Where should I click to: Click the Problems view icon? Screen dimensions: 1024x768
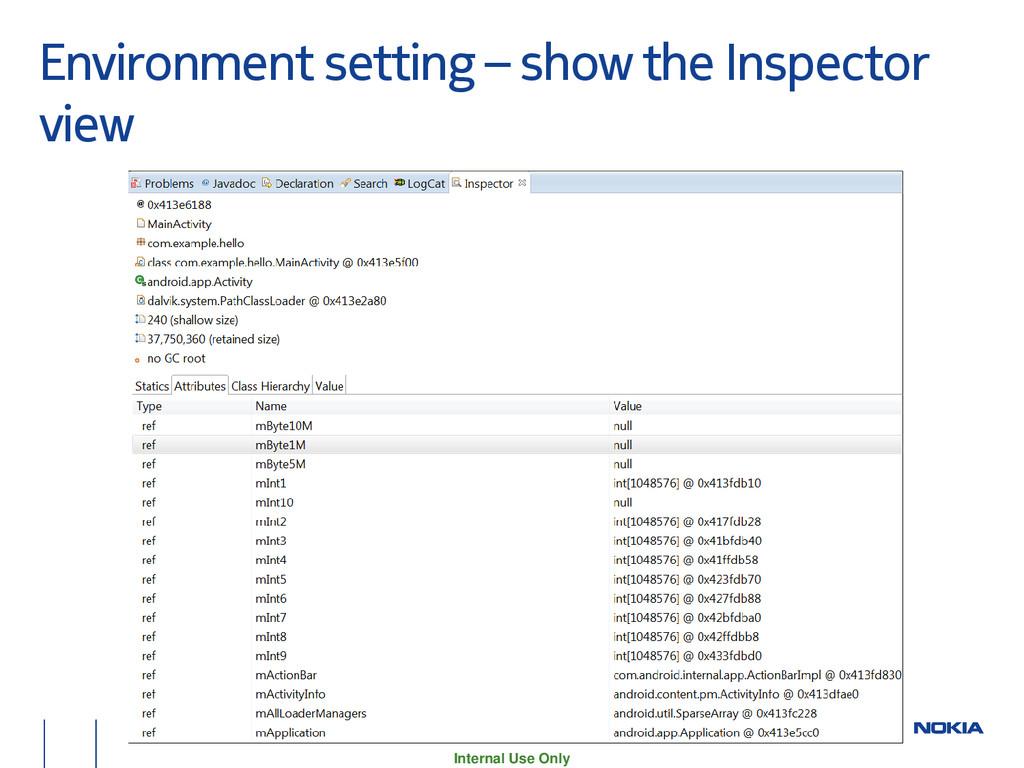137,184
